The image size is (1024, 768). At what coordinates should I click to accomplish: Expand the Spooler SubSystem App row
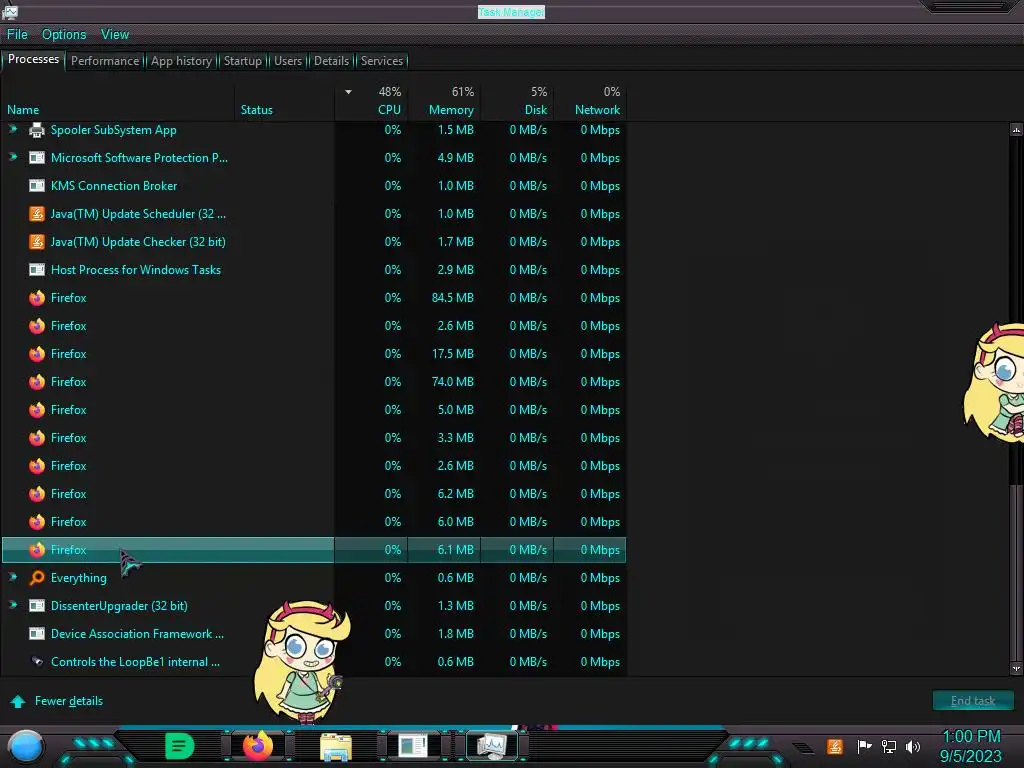click(x=12, y=129)
